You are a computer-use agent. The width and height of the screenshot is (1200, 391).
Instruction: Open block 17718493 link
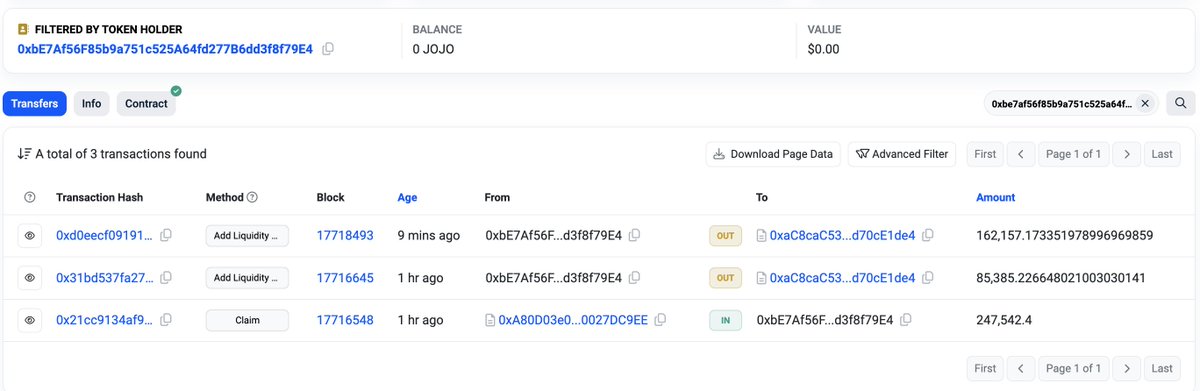click(345, 236)
